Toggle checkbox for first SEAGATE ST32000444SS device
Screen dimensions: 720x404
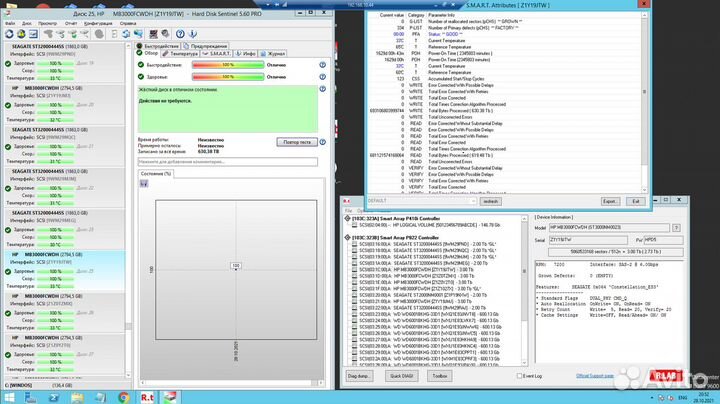tap(353, 243)
